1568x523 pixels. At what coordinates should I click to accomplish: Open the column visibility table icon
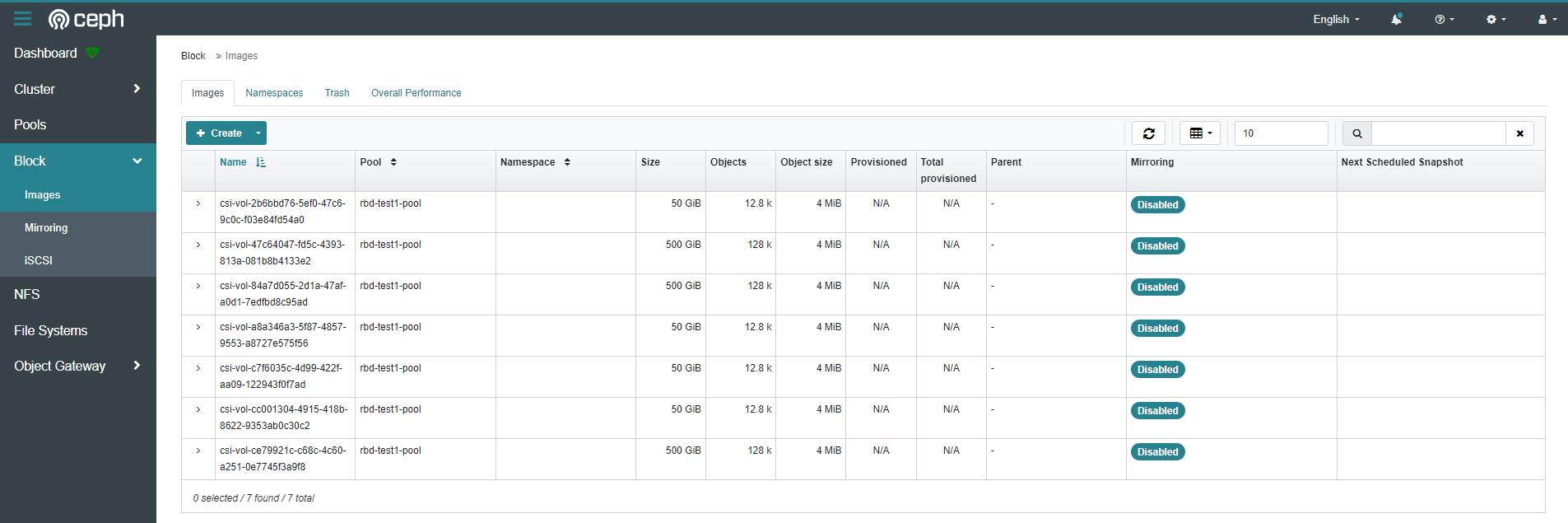click(1200, 133)
